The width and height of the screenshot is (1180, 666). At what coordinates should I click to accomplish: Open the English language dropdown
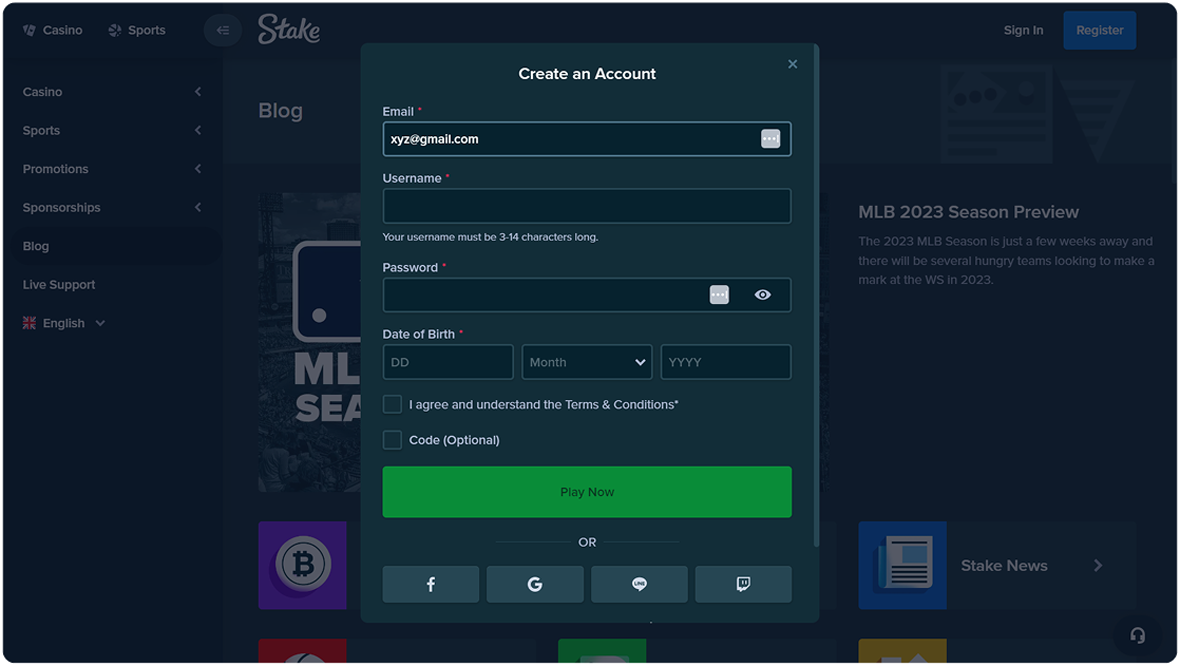point(64,323)
